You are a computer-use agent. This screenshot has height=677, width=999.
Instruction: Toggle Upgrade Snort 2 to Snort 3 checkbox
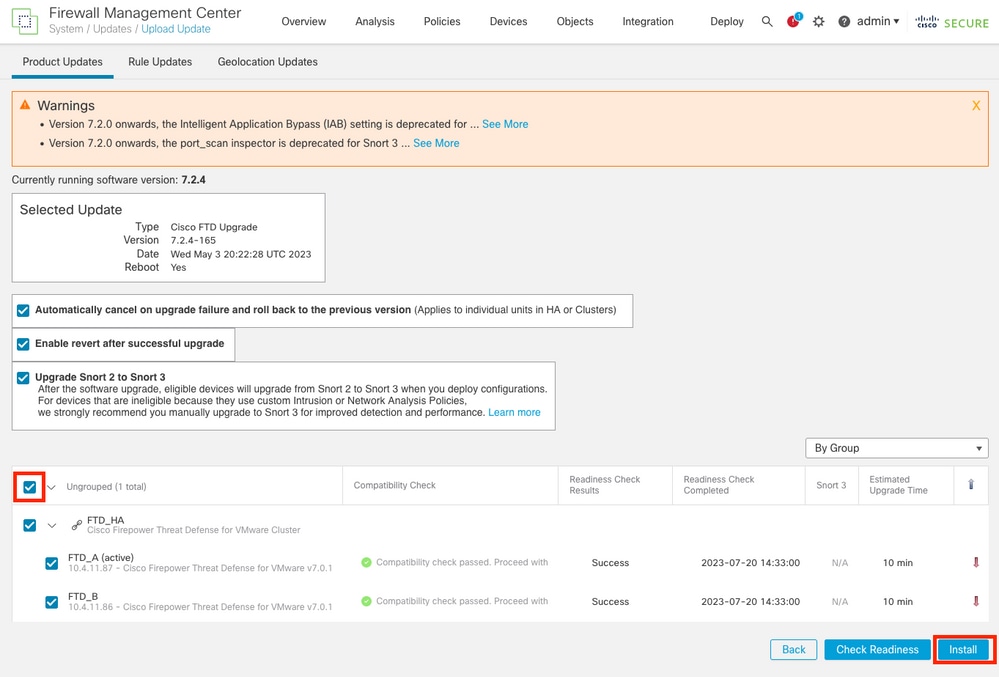[x=24, y=378]
